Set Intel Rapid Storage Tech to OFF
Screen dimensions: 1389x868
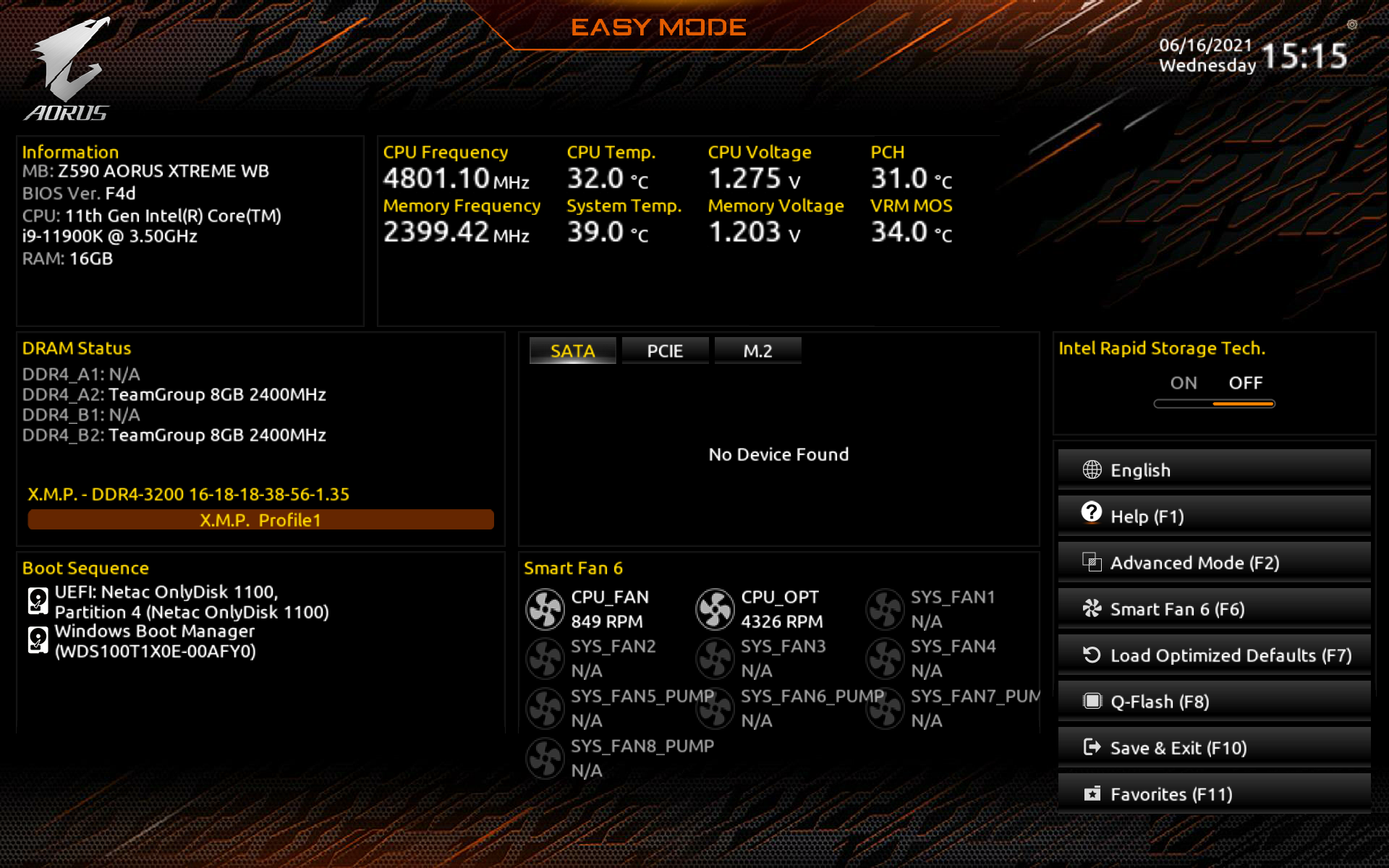pyautogui.click(x=1245, y=383)
